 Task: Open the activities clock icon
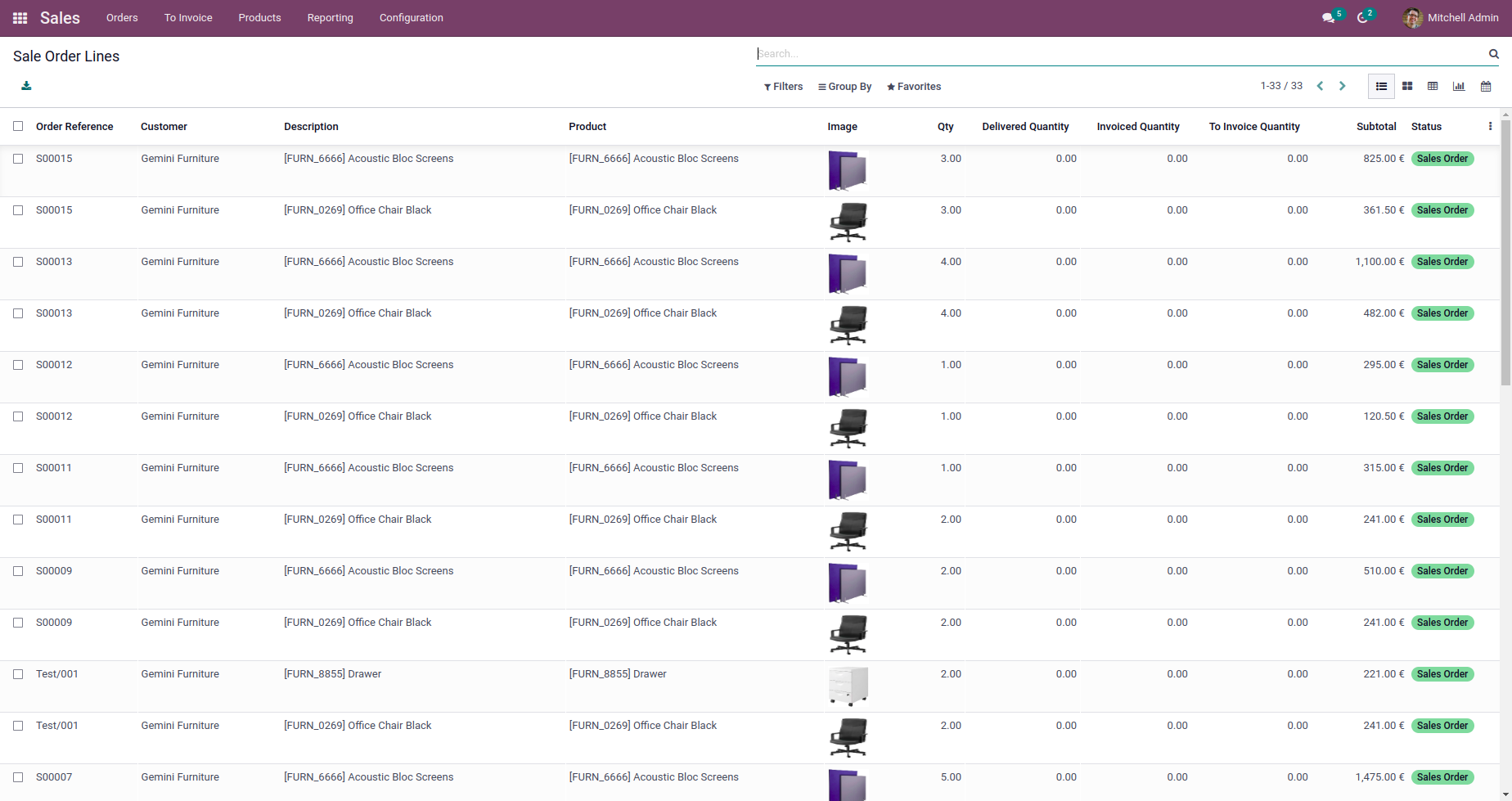click(1362, 18)
